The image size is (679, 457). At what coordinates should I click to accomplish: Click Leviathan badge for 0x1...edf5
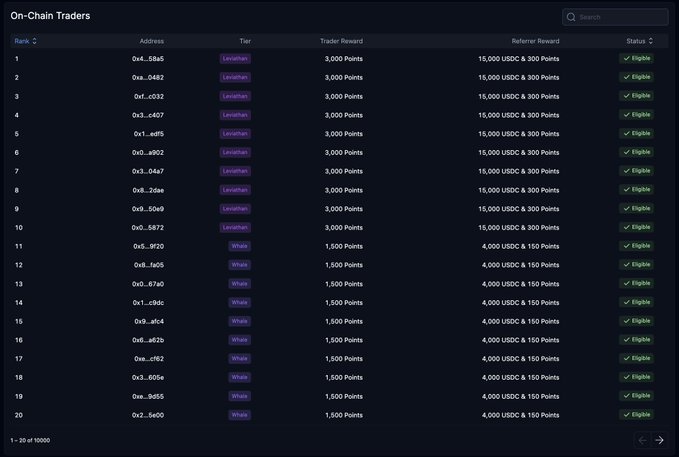tap(235, 133)
